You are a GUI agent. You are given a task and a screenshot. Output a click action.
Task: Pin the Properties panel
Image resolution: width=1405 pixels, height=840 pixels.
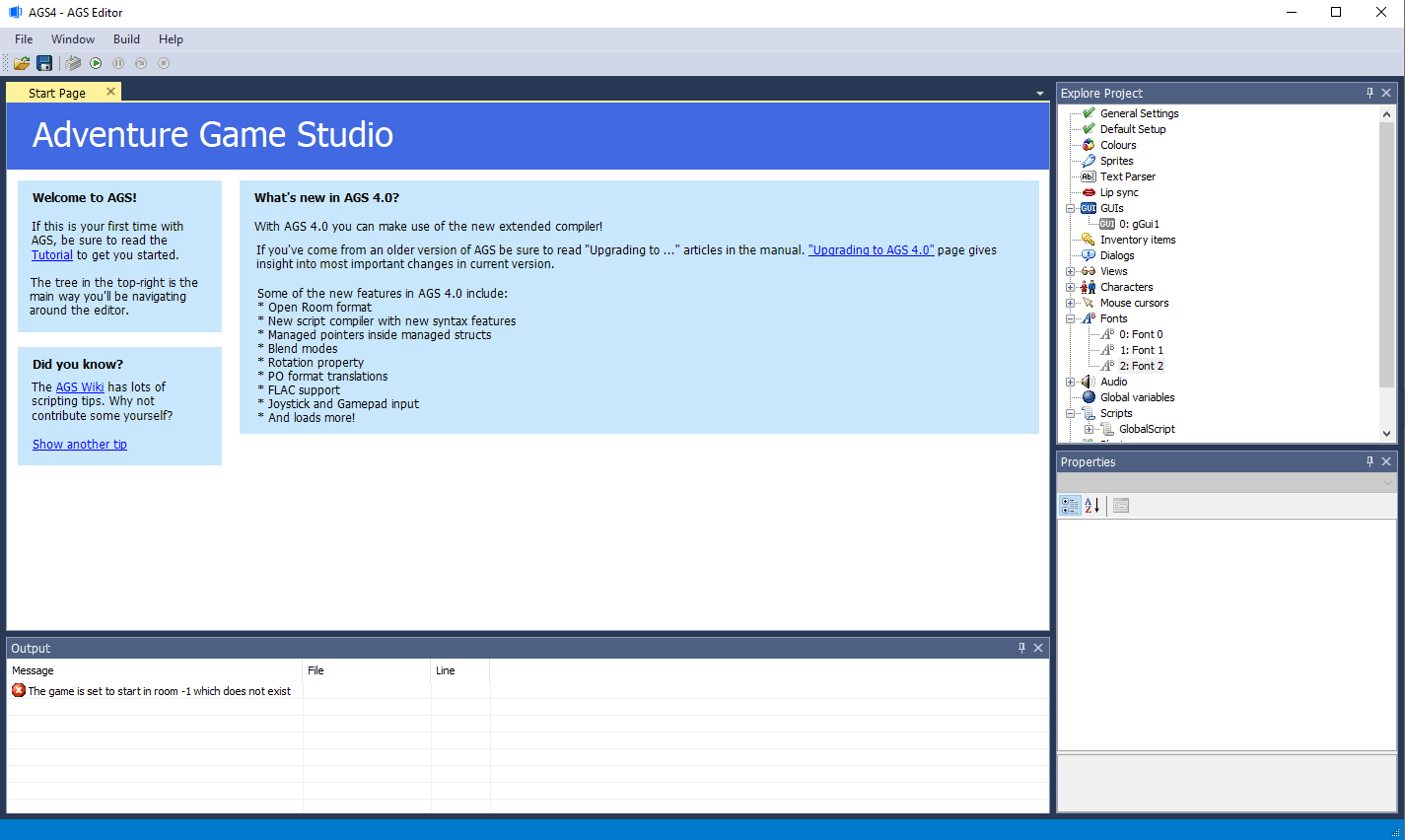click(x=1370, y=461)
